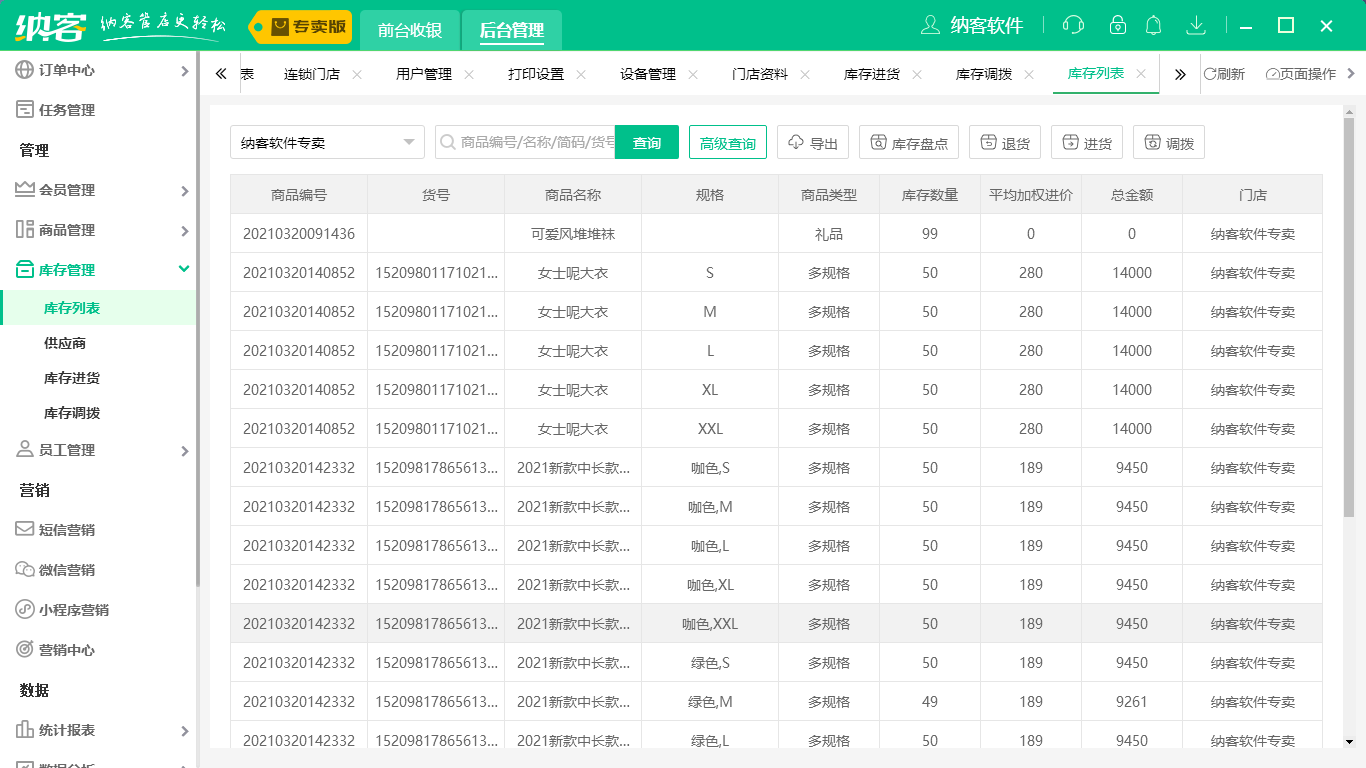Select 短信营销 in the sidebar

point(66,529)
